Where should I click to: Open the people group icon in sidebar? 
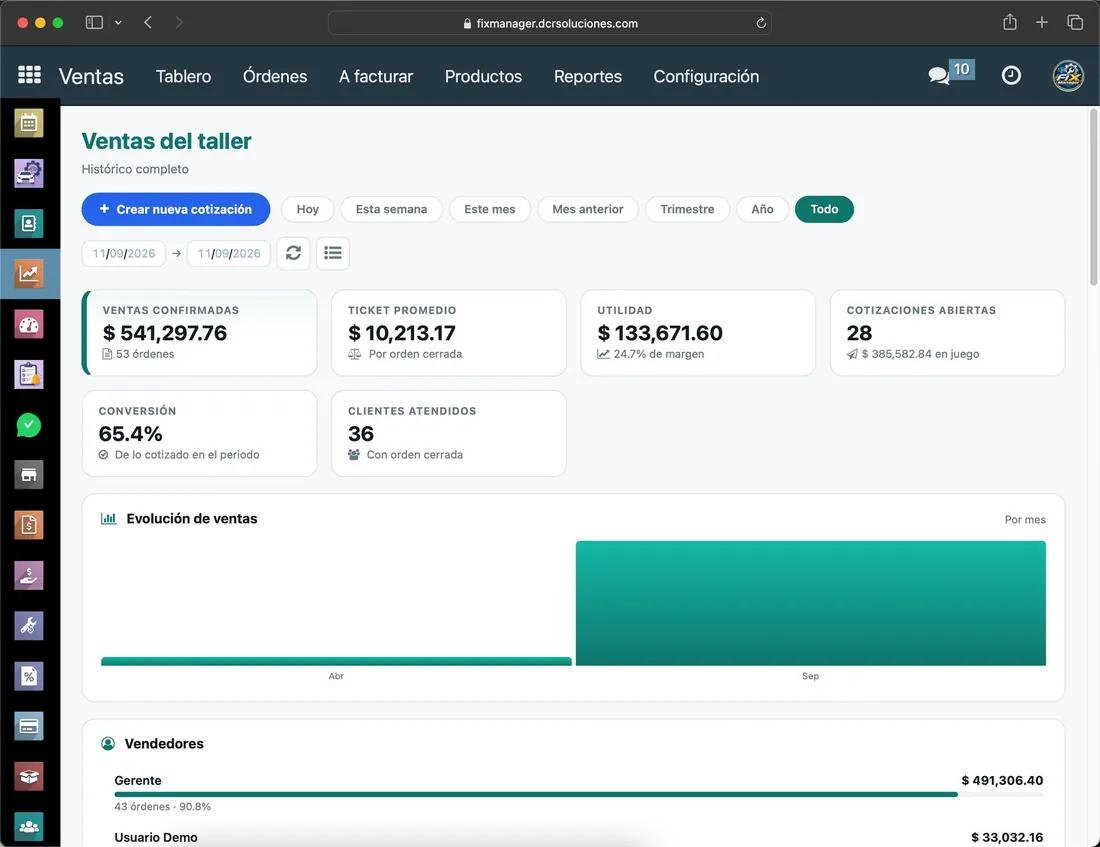29,827
